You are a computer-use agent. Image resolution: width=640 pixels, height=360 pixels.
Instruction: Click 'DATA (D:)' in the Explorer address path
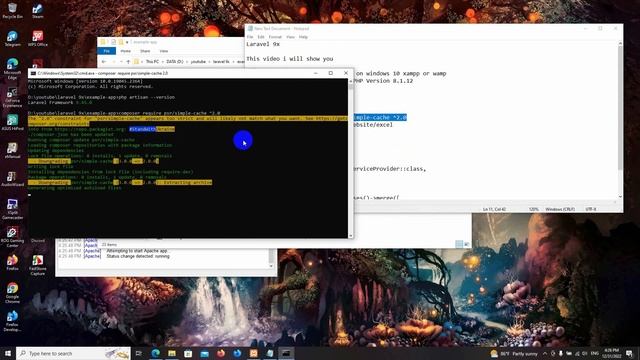tap(175, 62)
